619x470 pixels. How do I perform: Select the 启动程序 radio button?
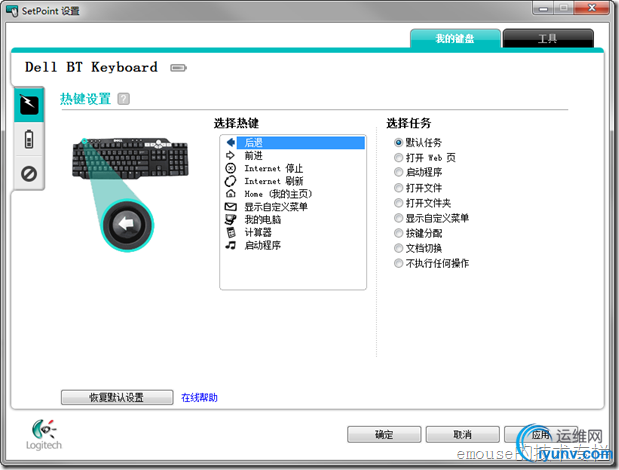[x=398, y=172]
